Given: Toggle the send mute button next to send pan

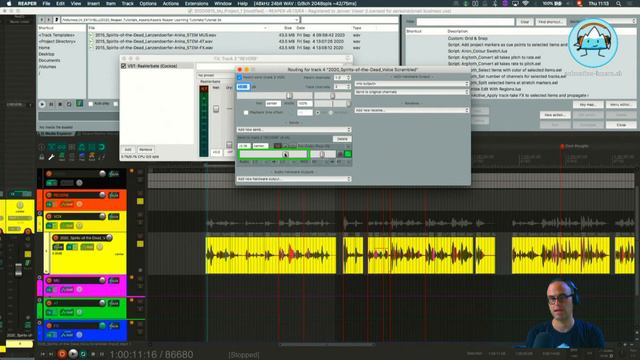Looking at the screenshot, I should pyautogui.click(x=340, y=154).
